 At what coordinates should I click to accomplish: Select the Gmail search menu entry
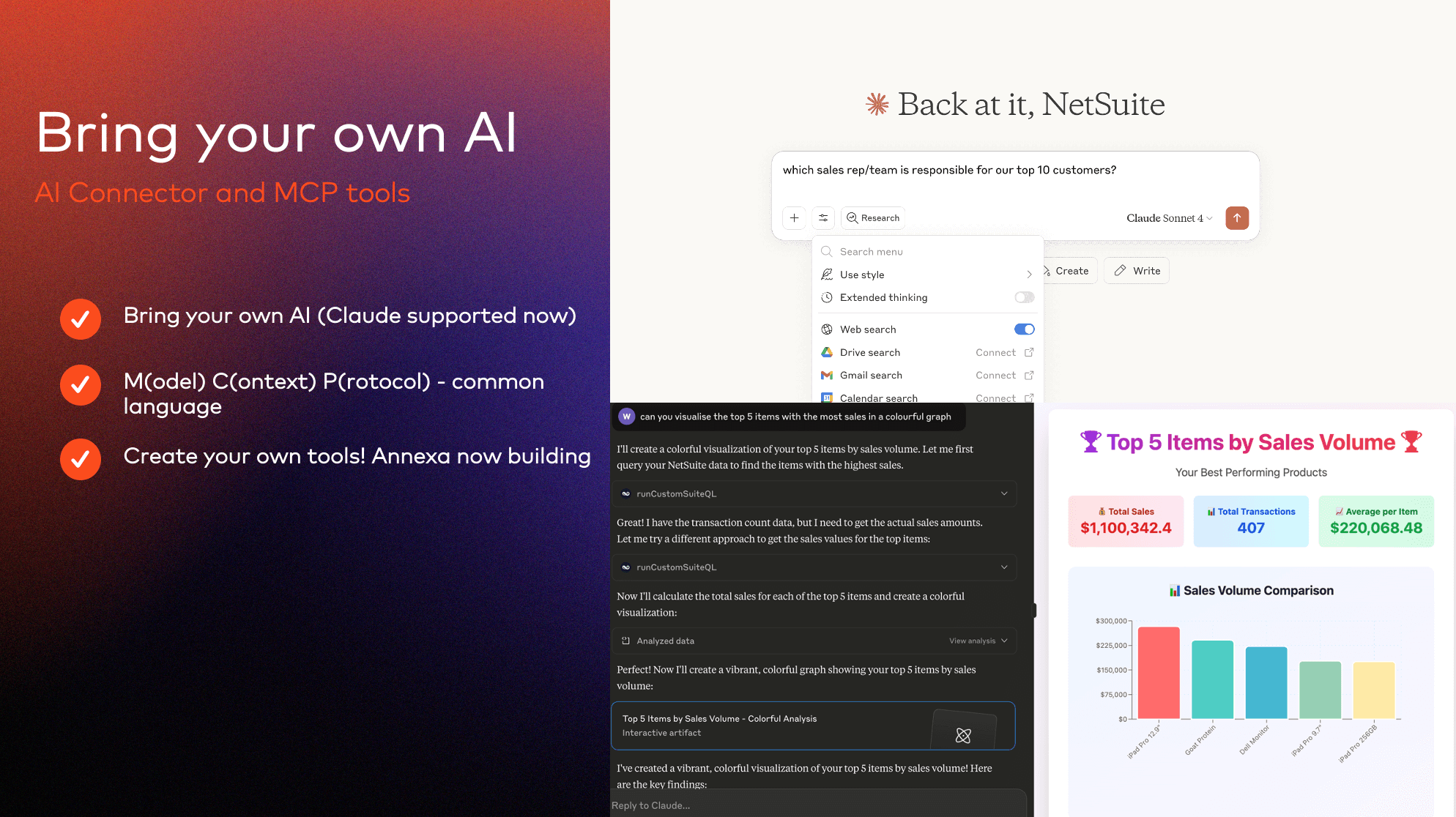pos(927,375)
